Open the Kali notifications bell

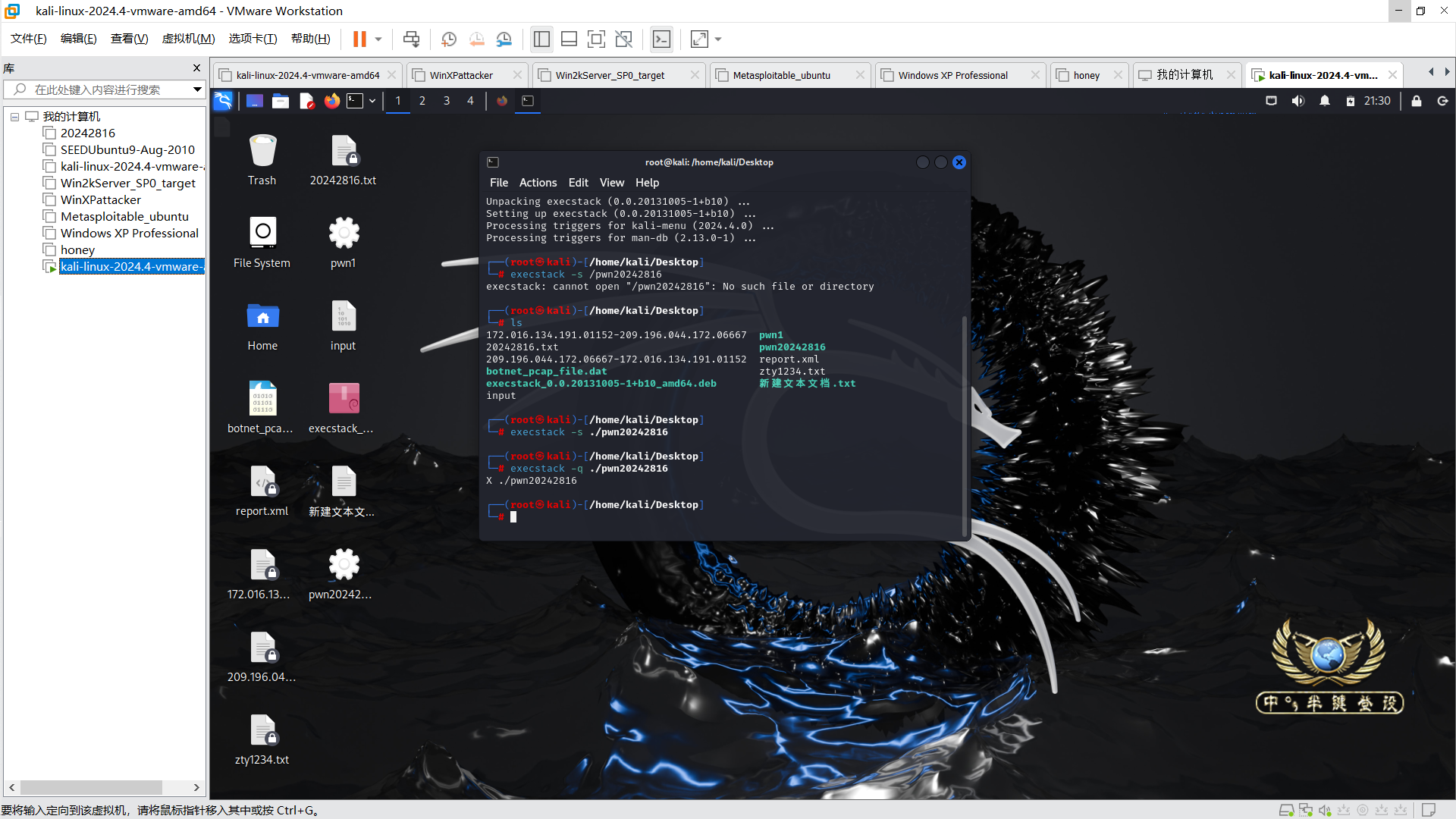[x=1325, y=101]
